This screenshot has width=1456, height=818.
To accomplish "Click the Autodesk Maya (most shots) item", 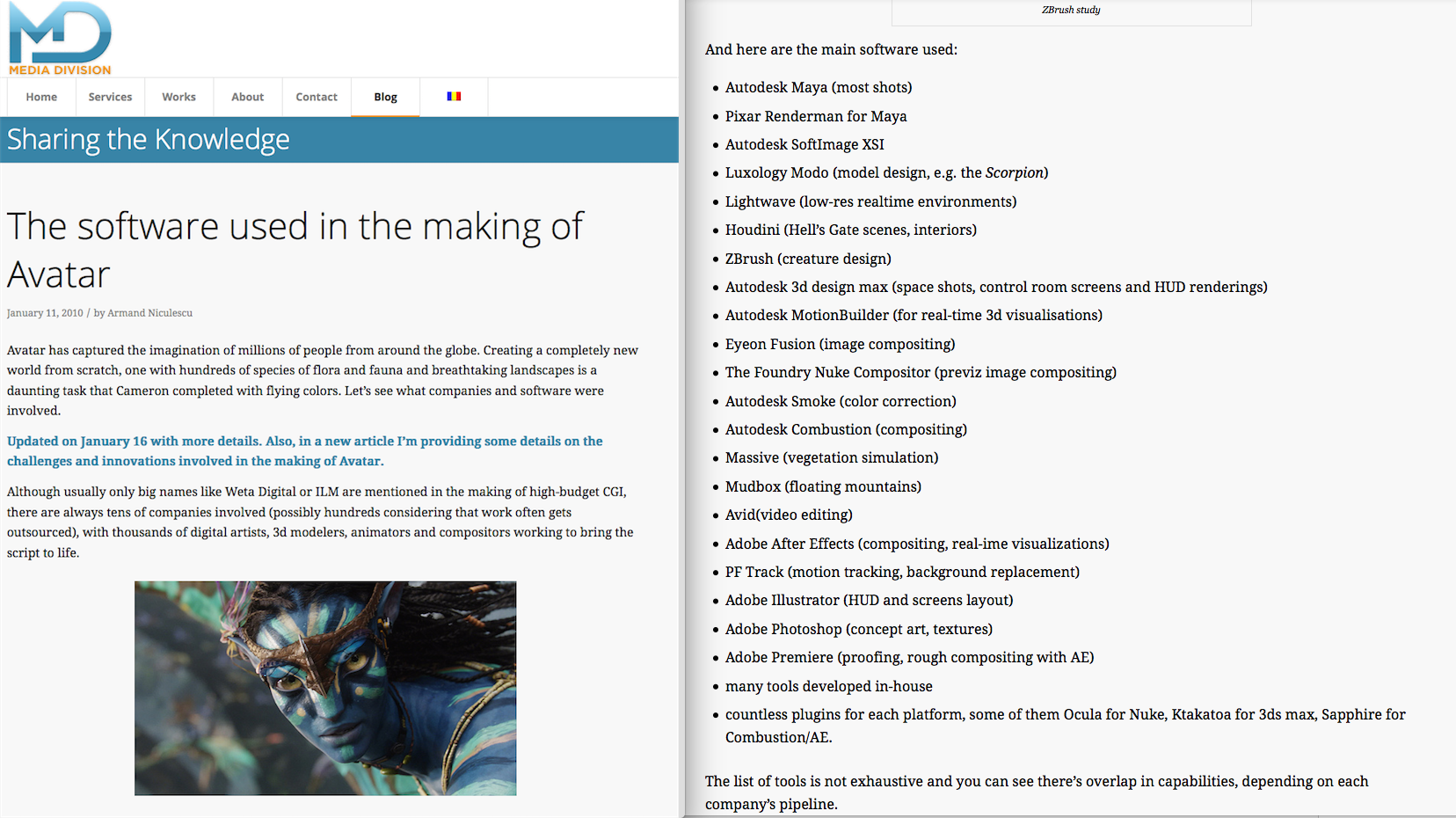I will click(x=819, y=87).
